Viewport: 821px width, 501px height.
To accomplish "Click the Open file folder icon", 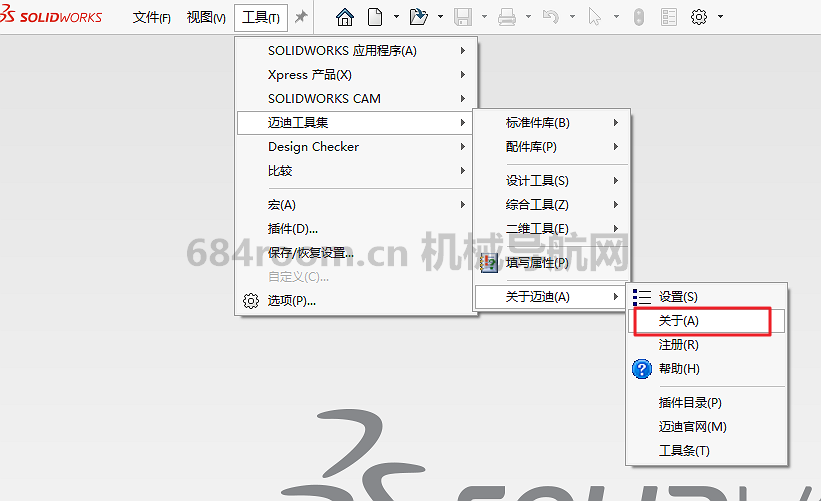I will (418, 17).
